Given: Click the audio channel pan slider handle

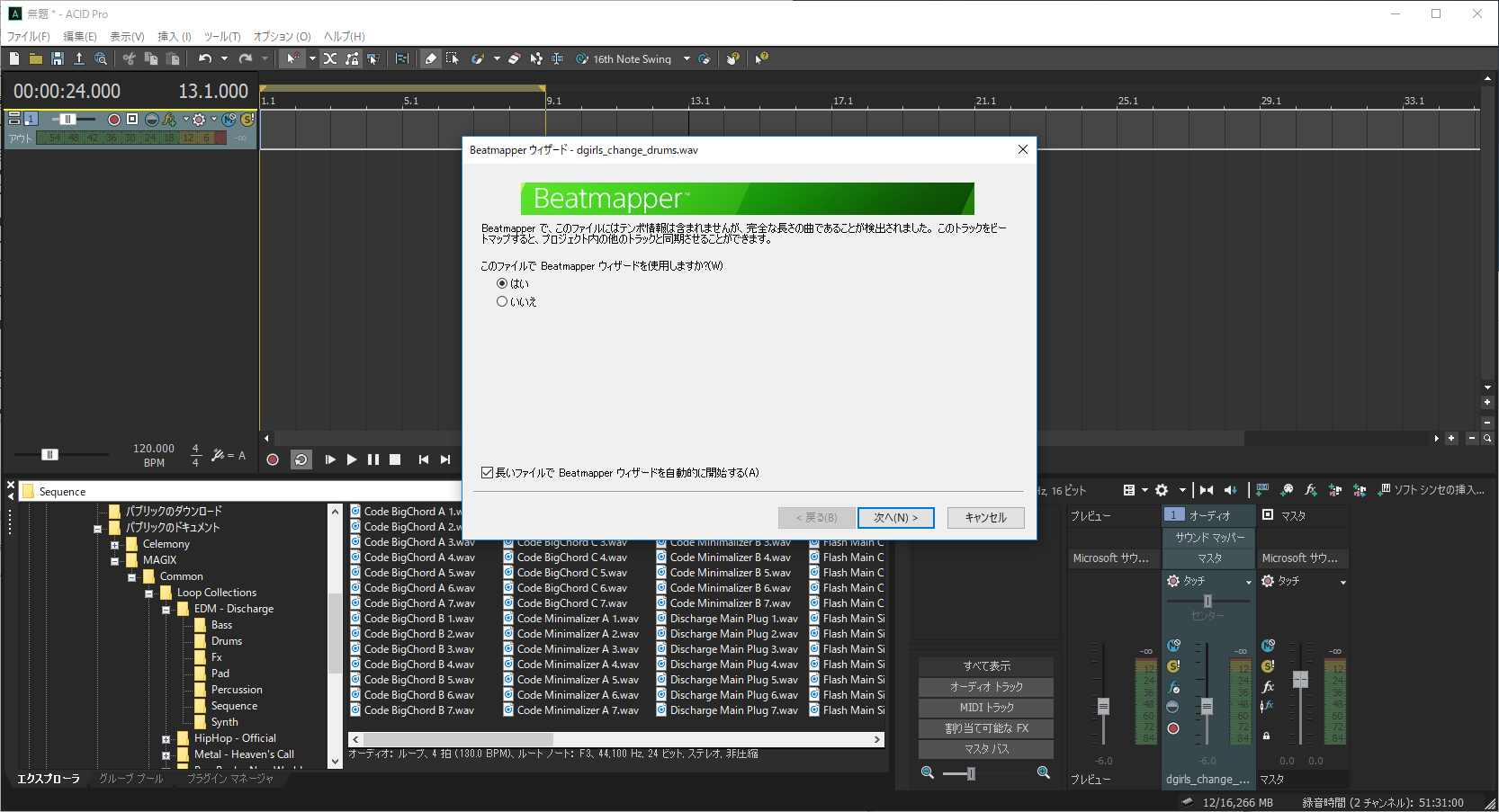Looking at the screenshot, I should (1207, 601).
